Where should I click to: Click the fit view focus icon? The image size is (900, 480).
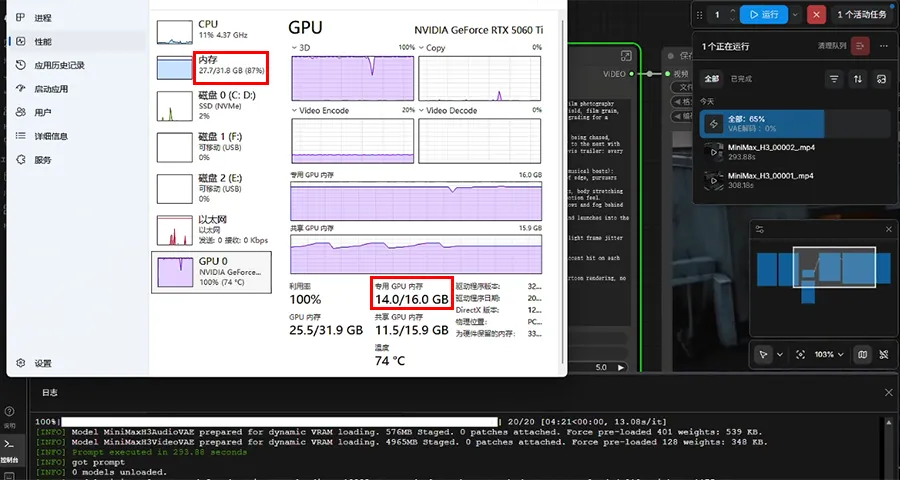click(x=800, y=354)
